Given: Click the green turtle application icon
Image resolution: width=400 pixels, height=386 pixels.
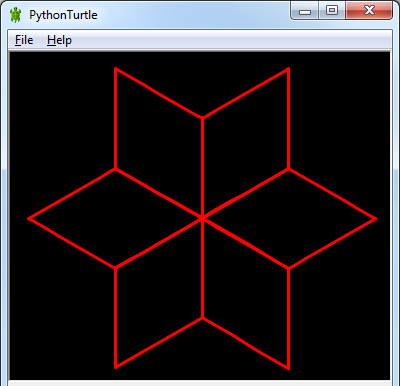Looking at the screenshot, I should 15,15.
